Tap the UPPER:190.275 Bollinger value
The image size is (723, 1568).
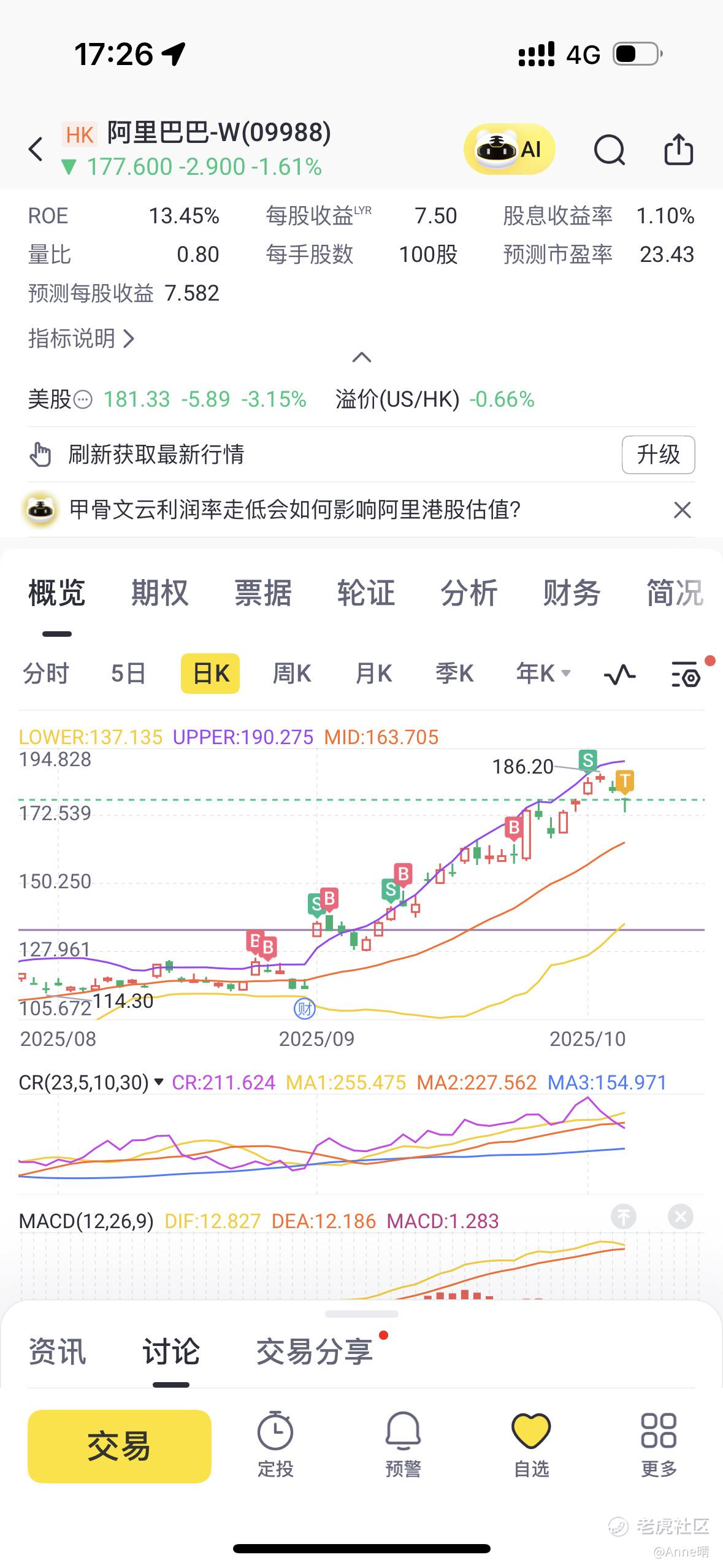coord(243,737)
